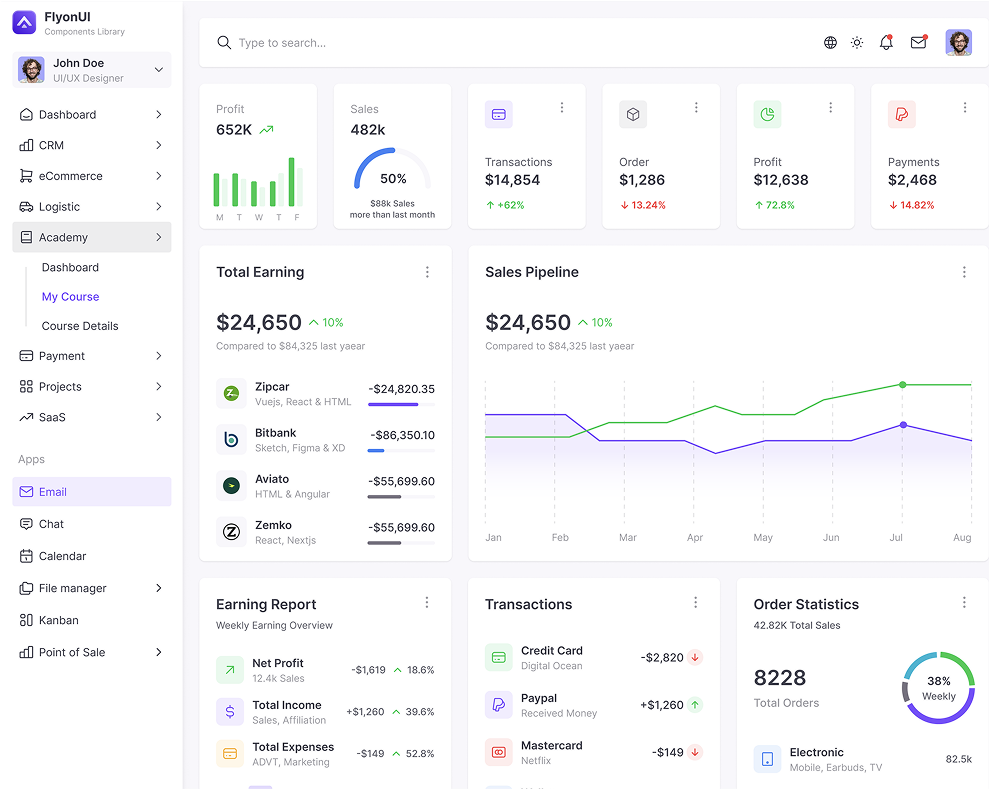Click the Zemko logo icon
989x789 pixels.
[231, 532]
